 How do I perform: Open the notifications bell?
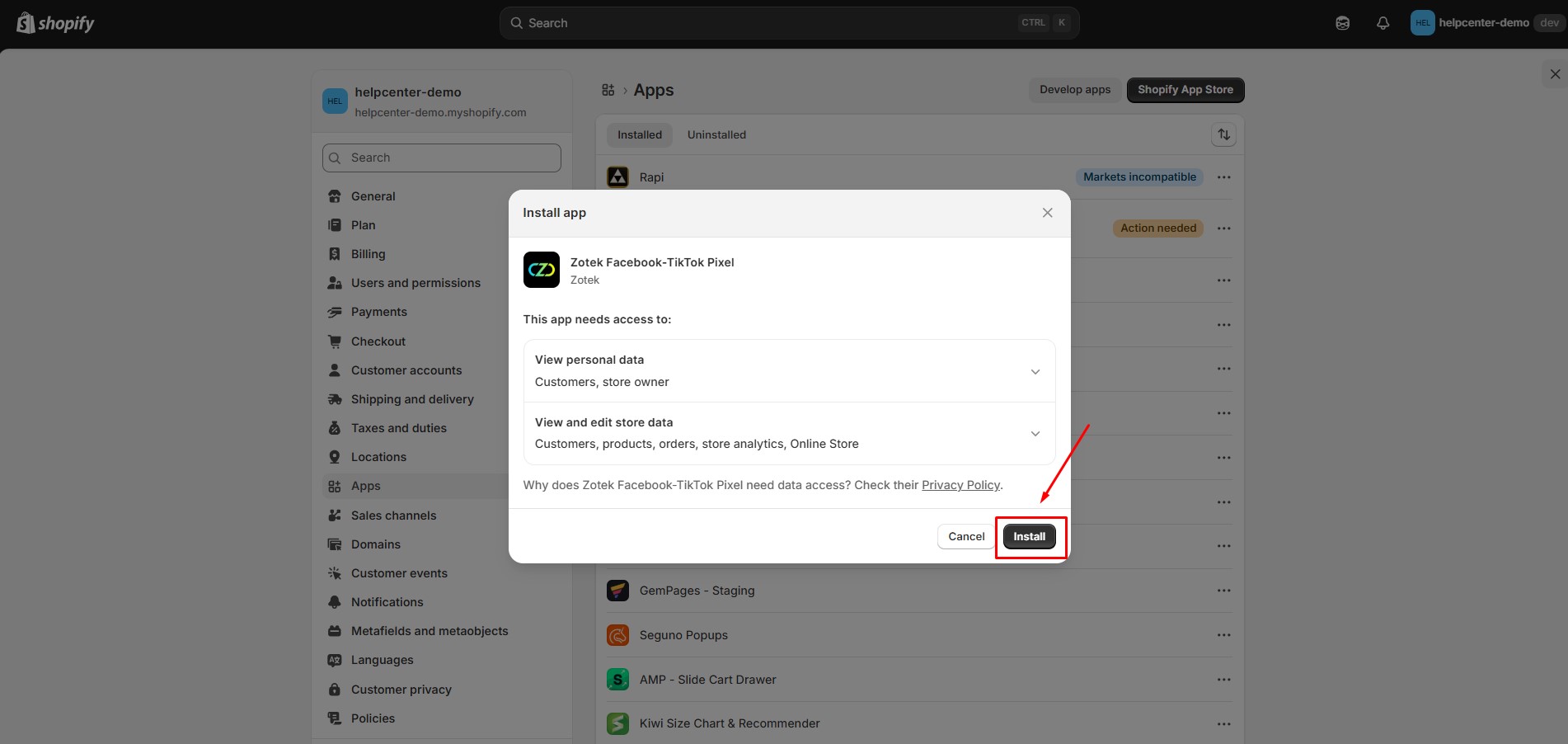pyautogui.click(x=1382, y=22)
